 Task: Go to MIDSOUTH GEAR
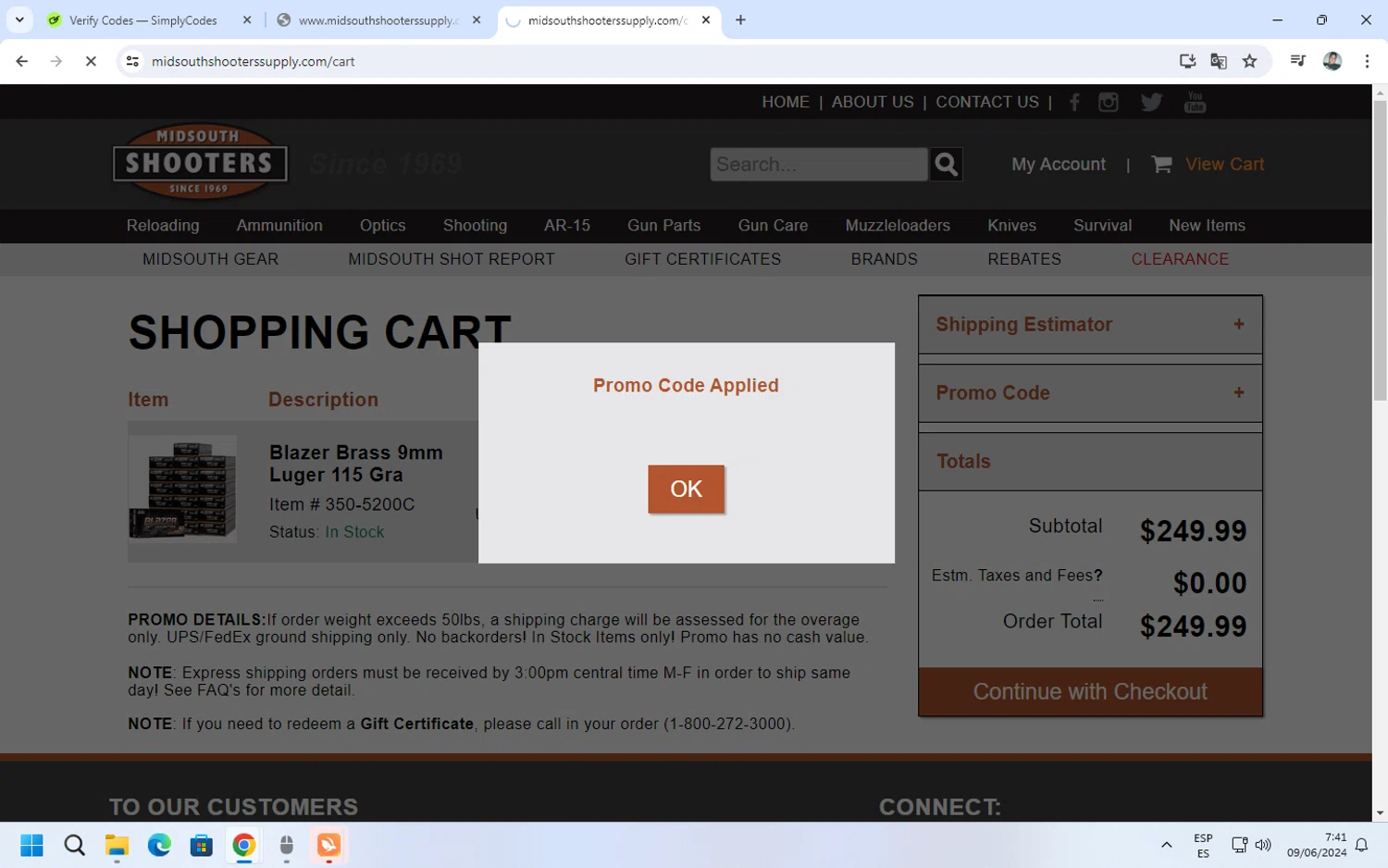[x=210, y=259]
